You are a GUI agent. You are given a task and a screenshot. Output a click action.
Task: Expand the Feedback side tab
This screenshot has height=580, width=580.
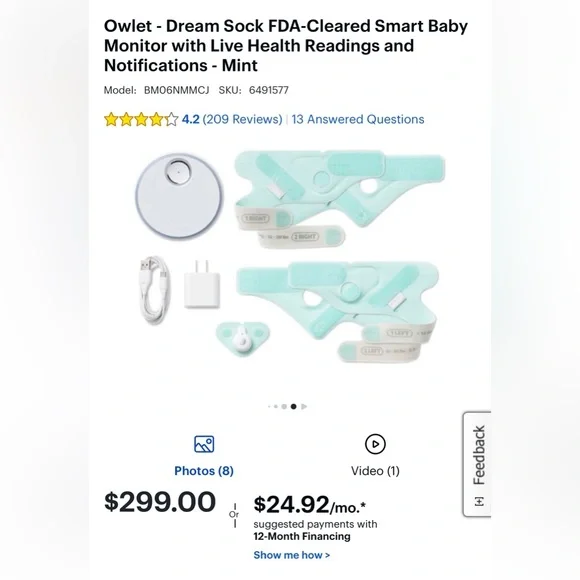pyautogui.click(x=478, y=464)
